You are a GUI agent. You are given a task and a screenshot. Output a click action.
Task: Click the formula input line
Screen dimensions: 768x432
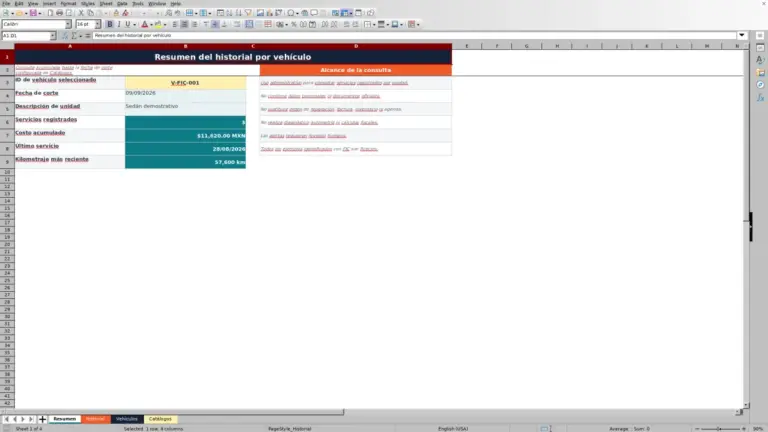pyautogui.click(x=414, y=35)
